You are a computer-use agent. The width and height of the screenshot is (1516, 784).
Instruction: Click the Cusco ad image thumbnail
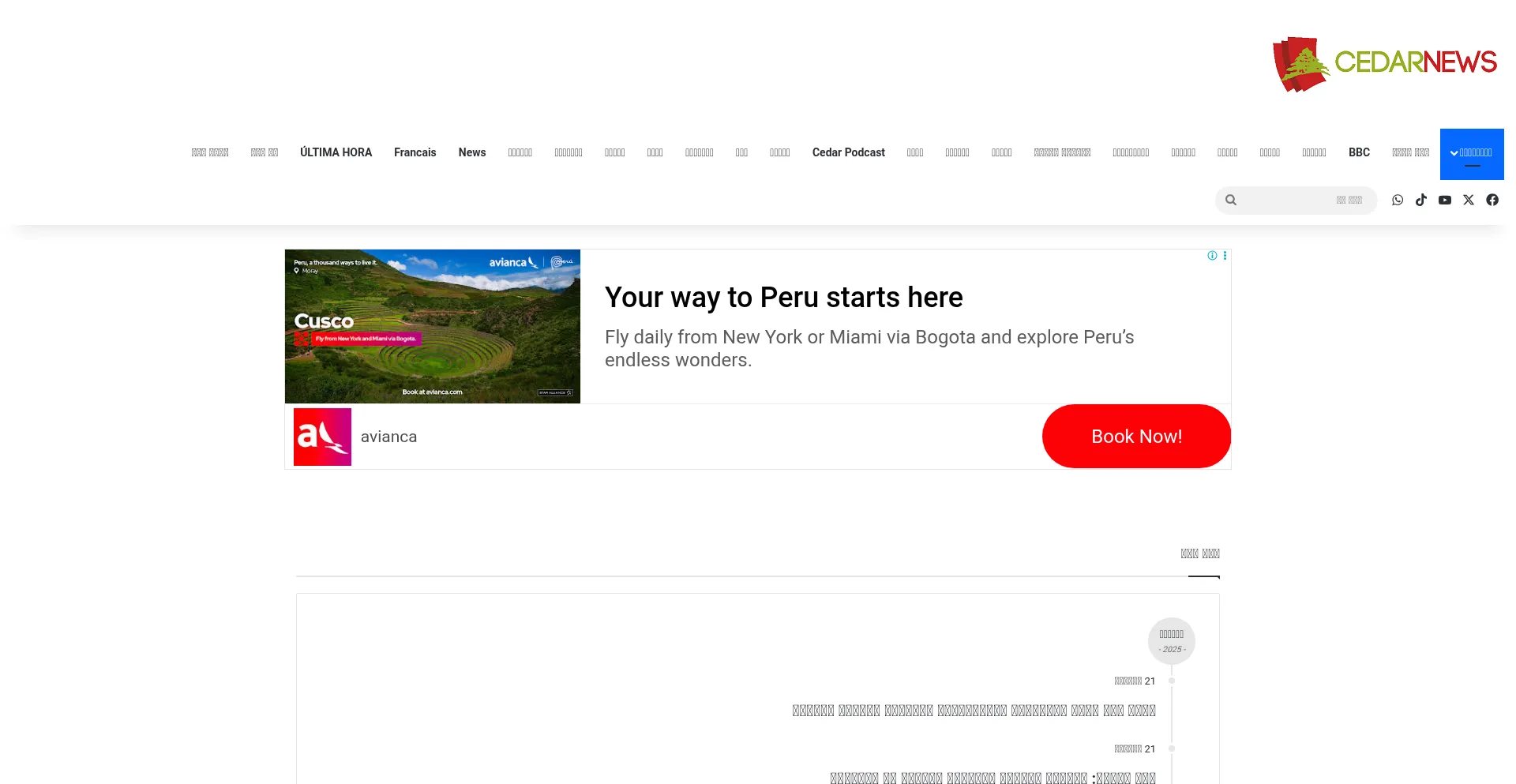click(x=433, y=326)
